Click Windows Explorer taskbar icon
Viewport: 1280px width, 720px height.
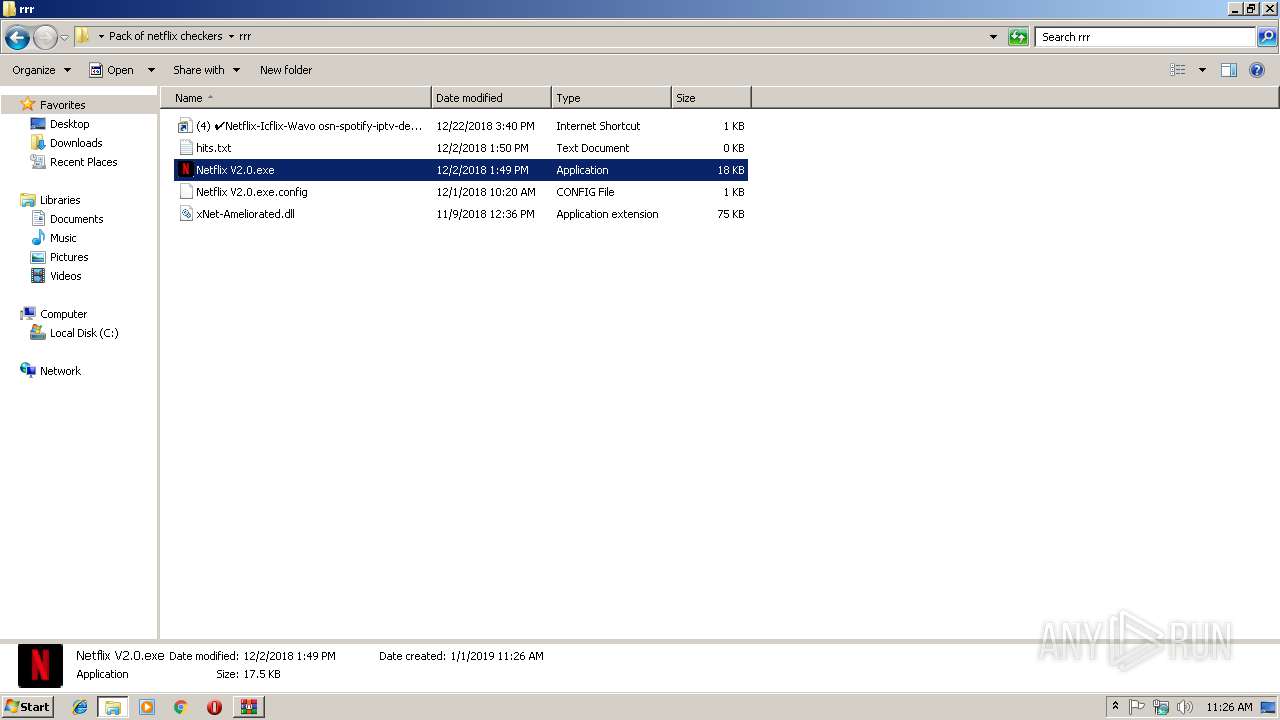pyautogui.click(x=113, y=707)
